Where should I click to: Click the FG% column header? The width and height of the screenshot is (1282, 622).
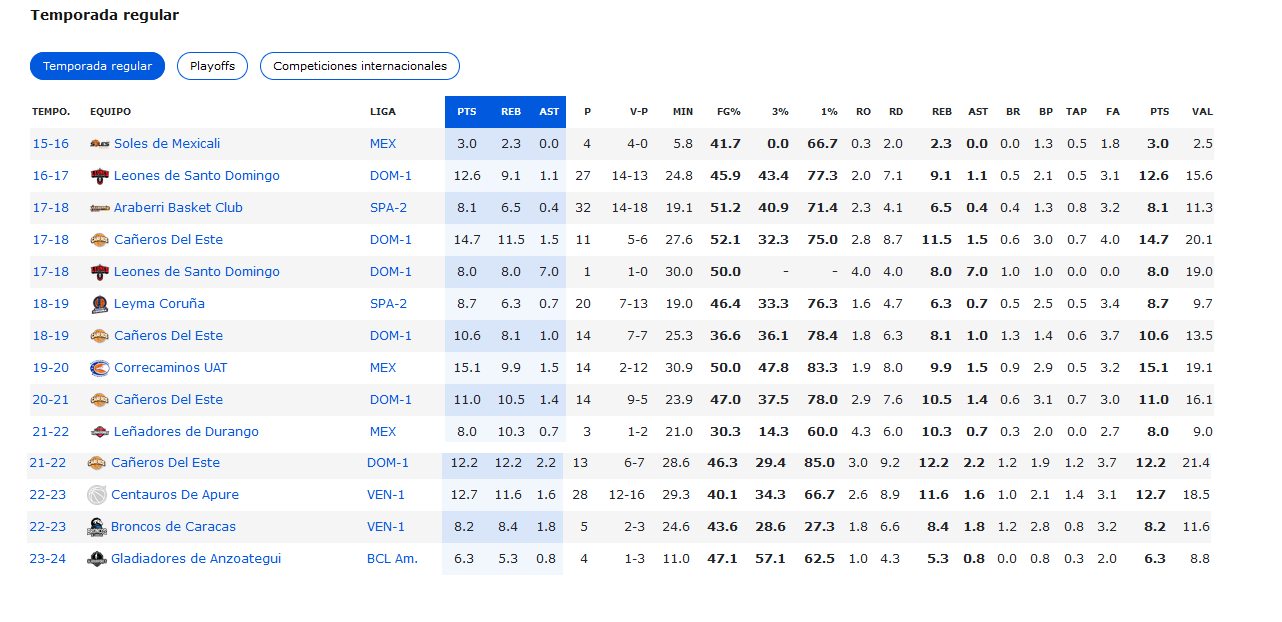(x=728, y=112)
